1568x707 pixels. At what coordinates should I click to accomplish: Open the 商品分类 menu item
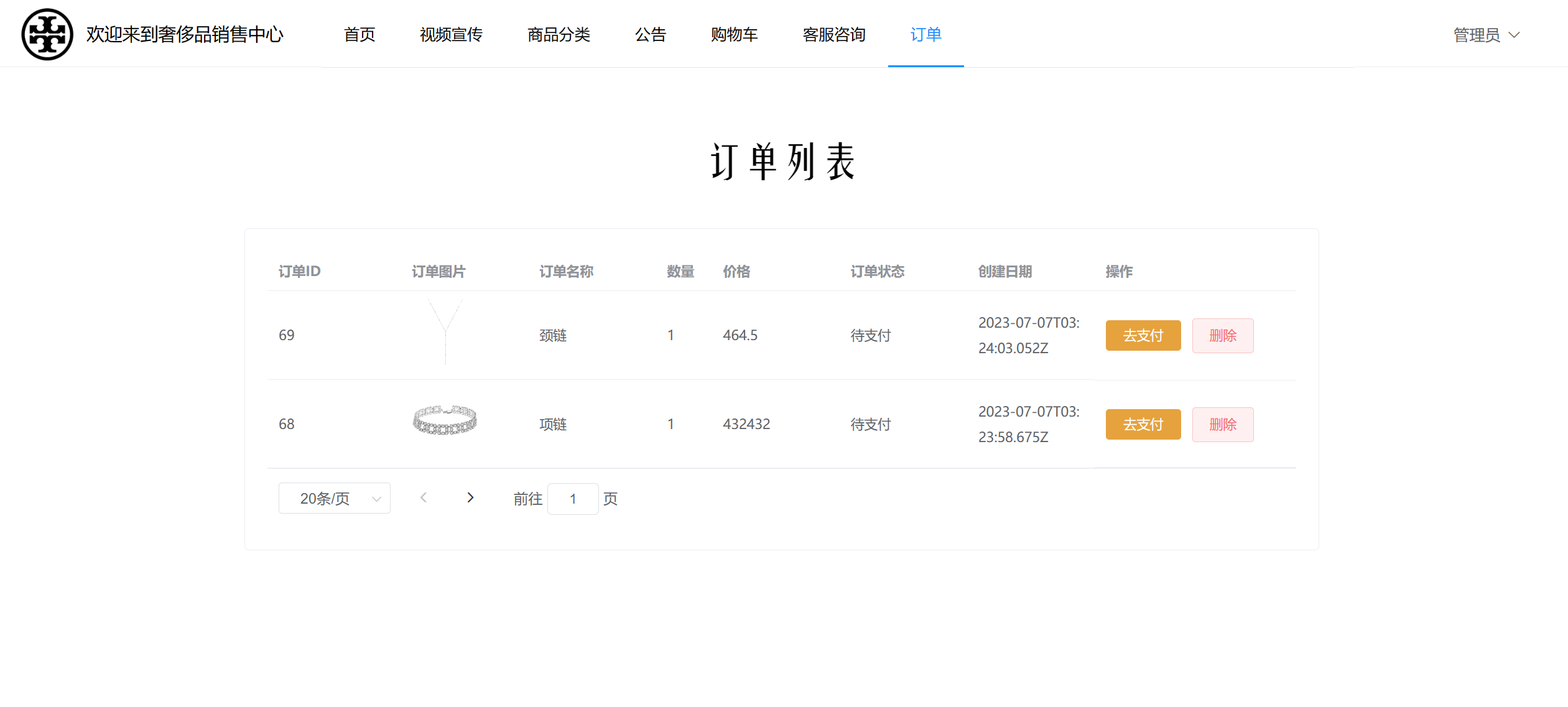pos(559,34)
